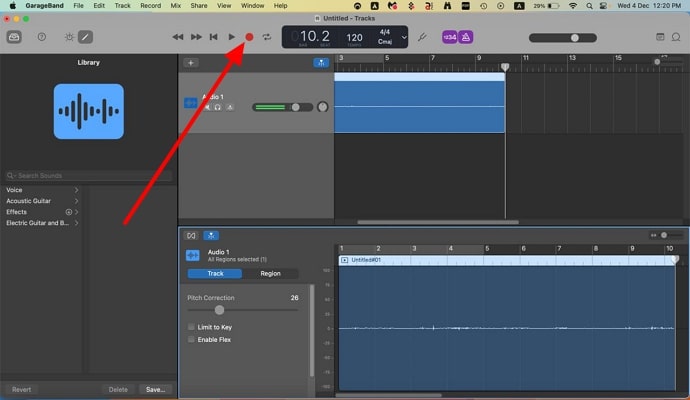This screenshot has height=400, width=690.
Task: Click the Rewind button
Action: pos(178,37)
